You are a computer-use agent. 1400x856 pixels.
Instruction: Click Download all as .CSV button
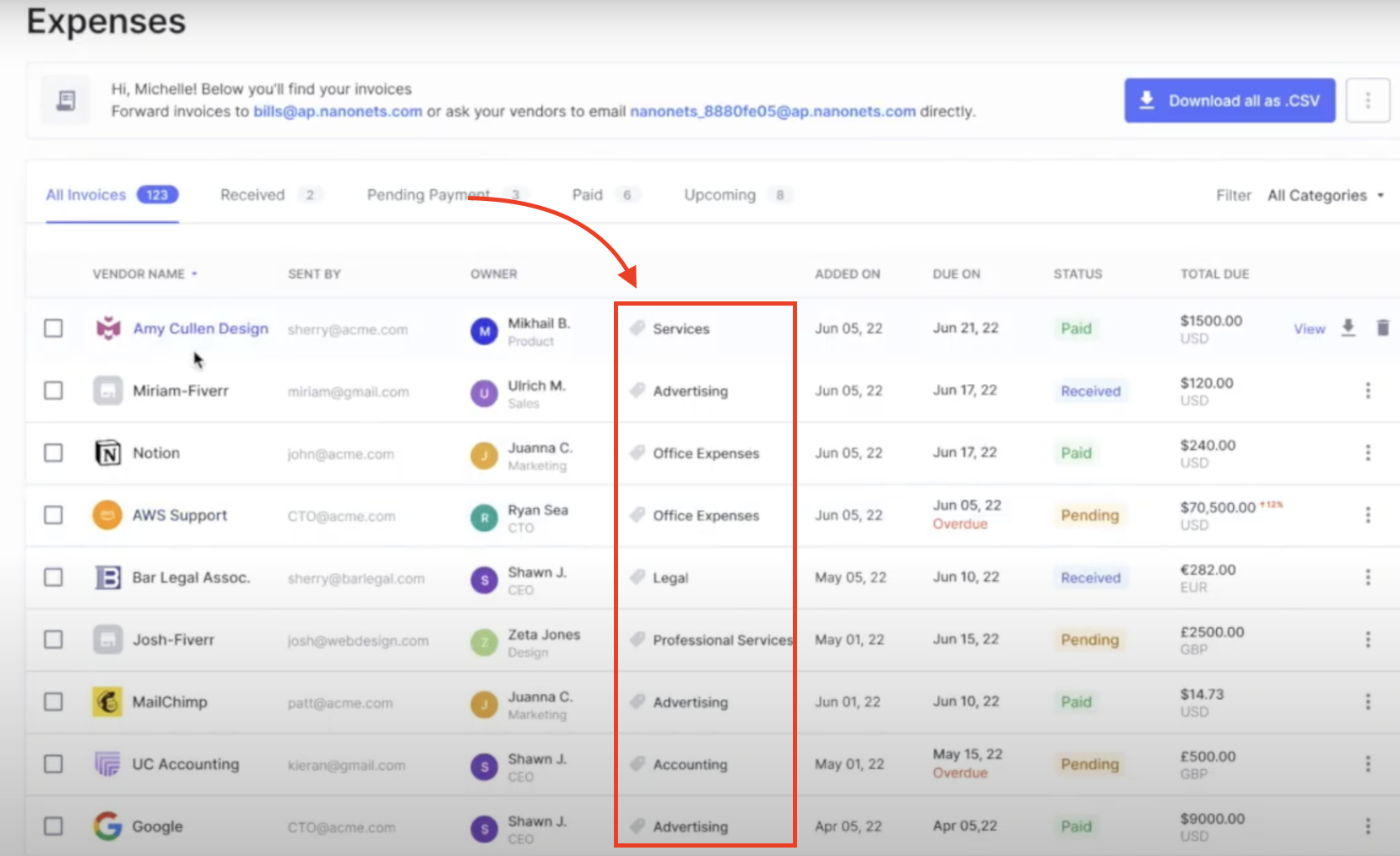point(1229,100)
